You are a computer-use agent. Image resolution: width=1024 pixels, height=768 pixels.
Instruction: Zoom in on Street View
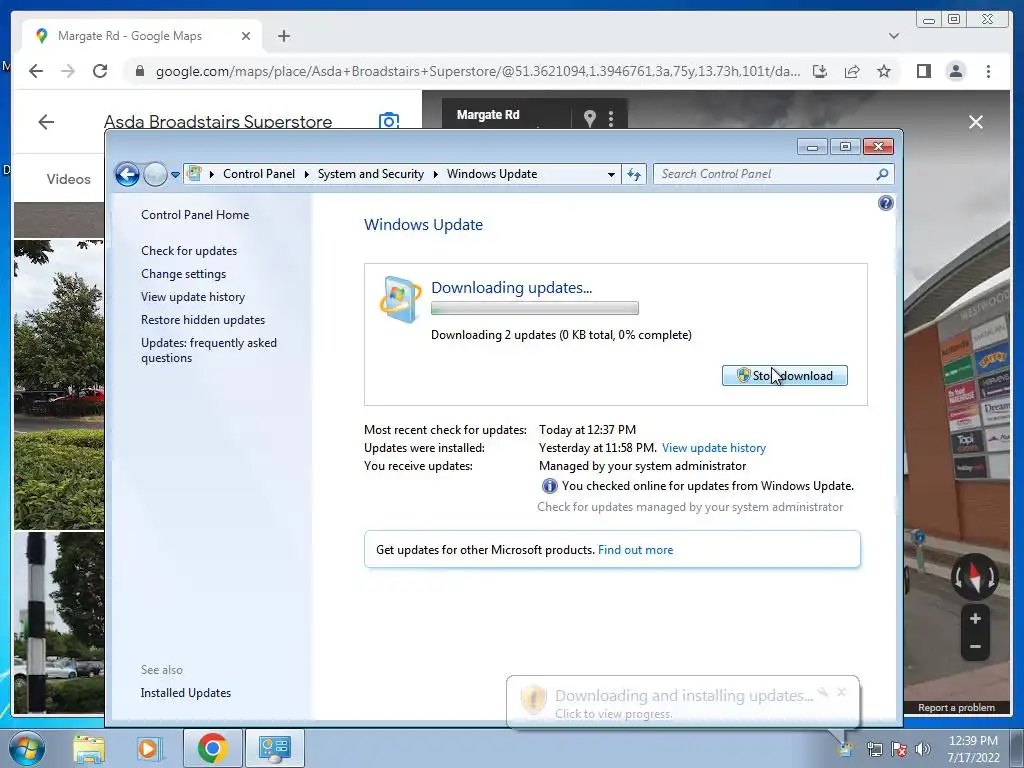click(x=975, y=618)
